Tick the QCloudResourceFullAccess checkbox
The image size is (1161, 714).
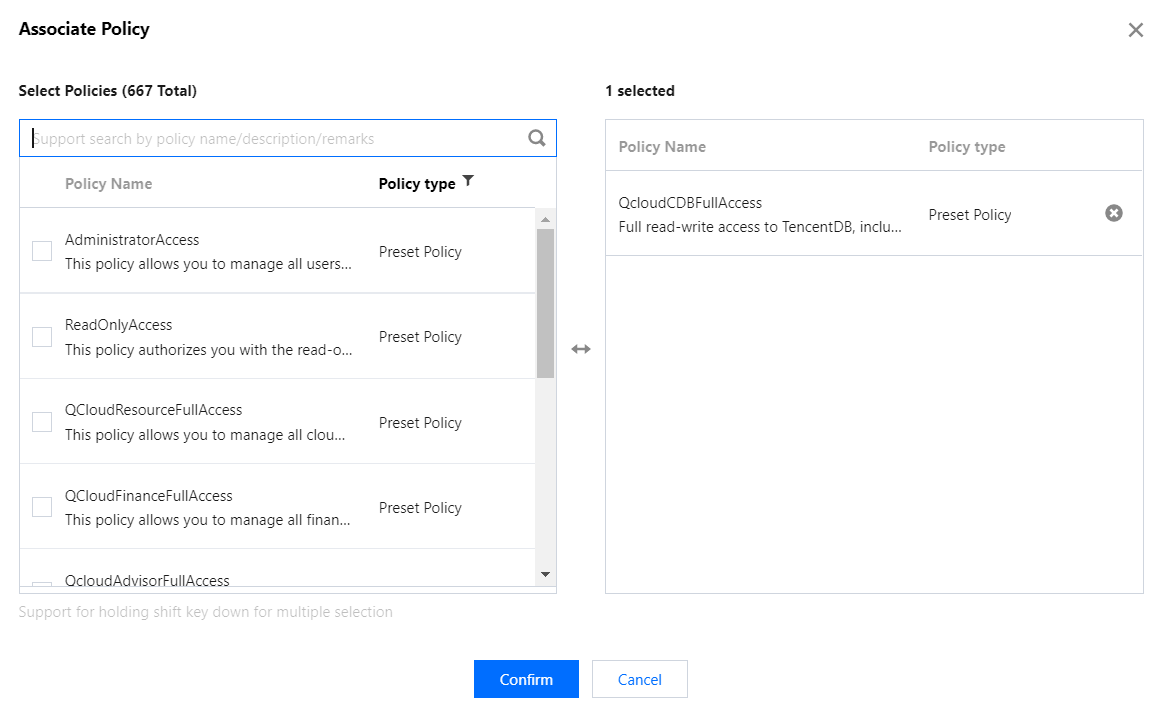click(x=42, y=422)
